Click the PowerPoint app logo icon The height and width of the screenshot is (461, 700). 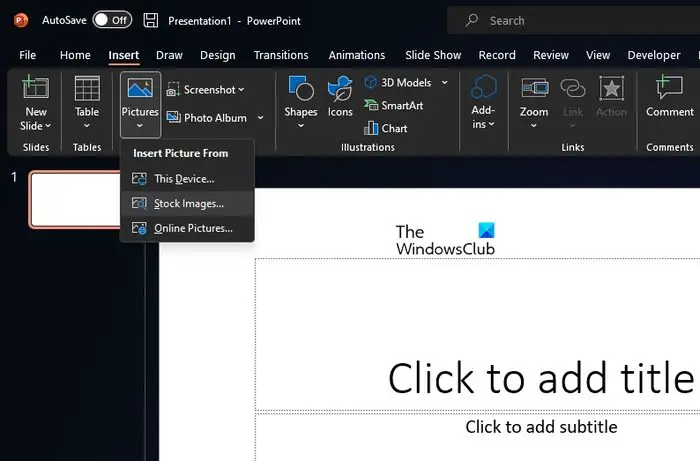click(21, 20)
